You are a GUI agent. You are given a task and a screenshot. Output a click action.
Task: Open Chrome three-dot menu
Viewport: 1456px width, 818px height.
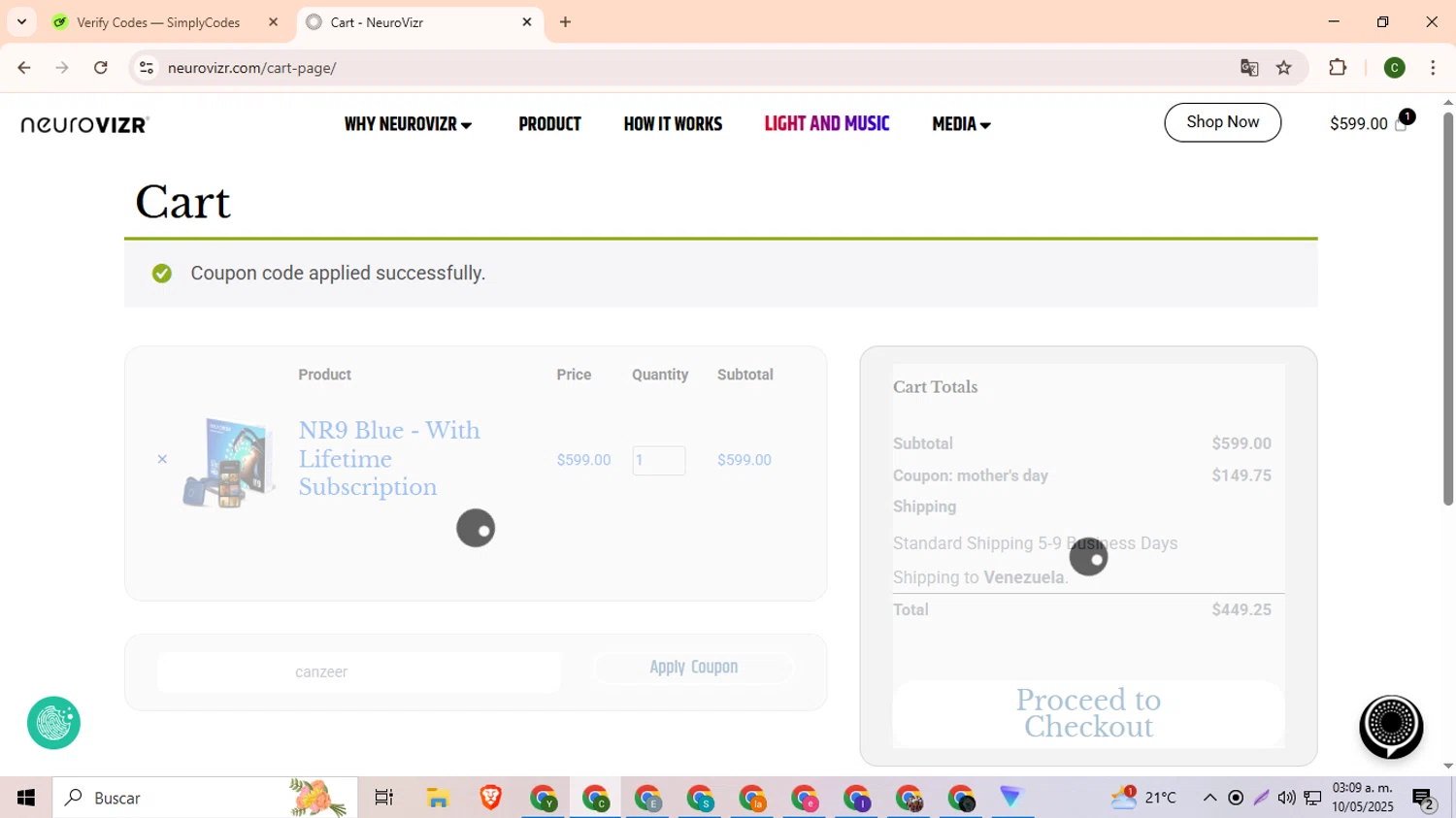point(1433,68)
